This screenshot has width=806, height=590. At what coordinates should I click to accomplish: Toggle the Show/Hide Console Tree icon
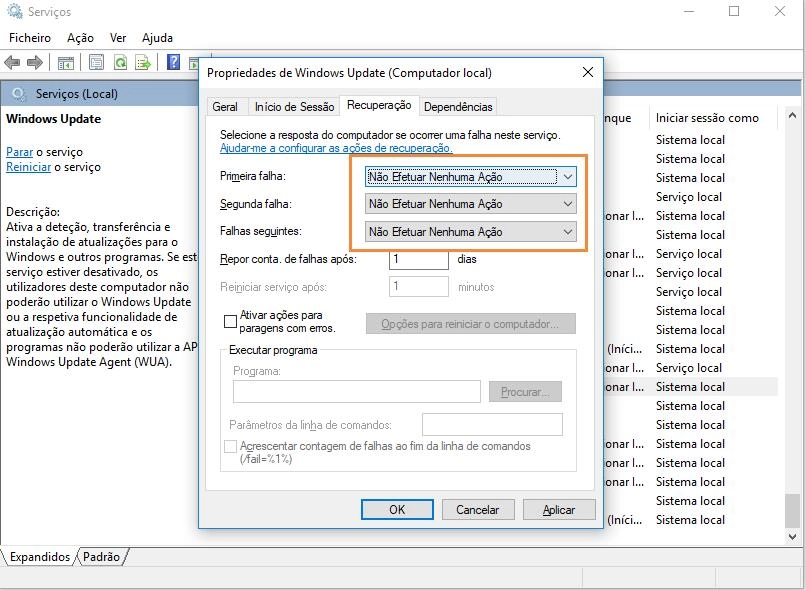pos(66,61)
